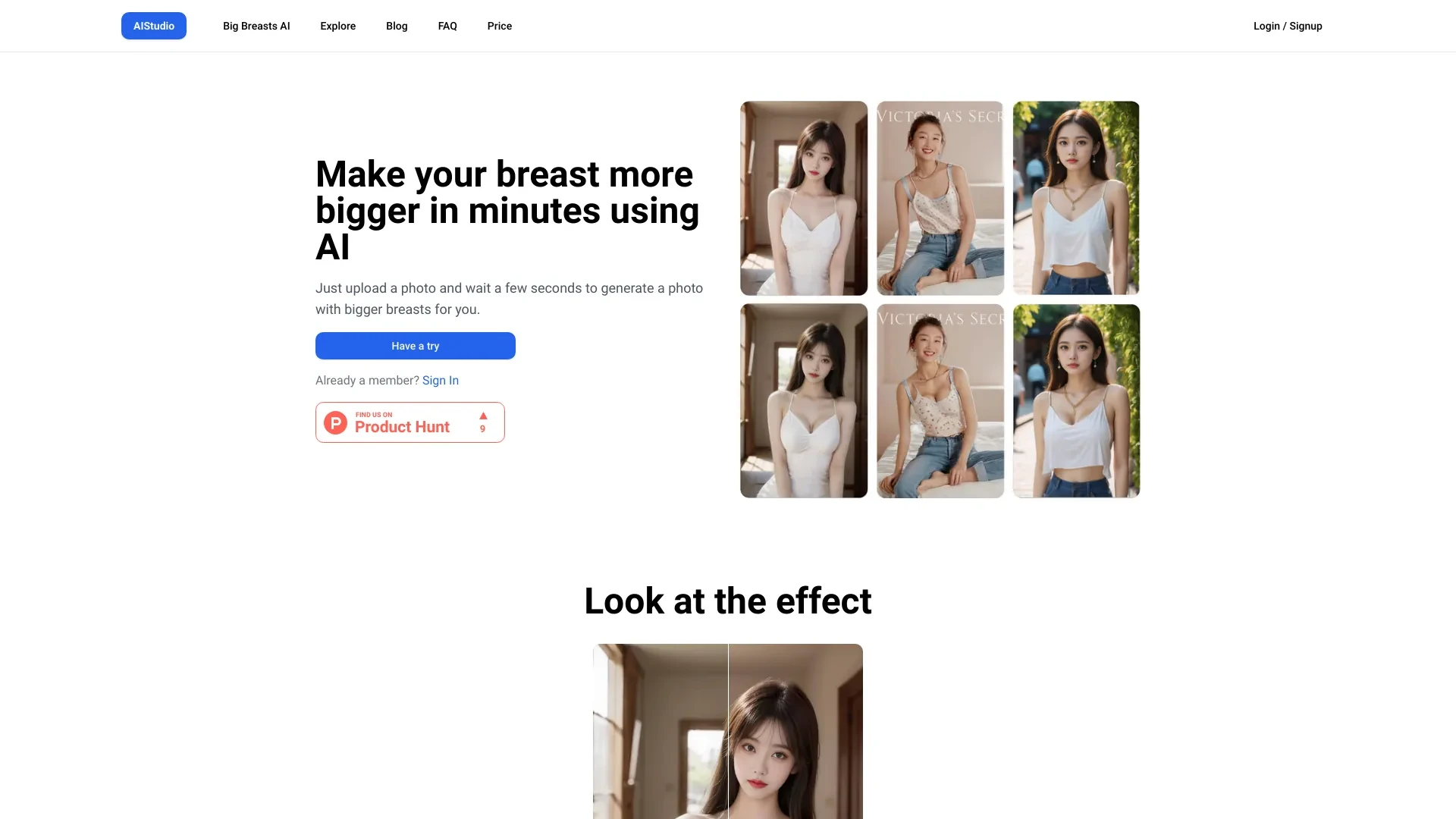Image resolution: width=1456 pixels, height=819 pixels.
Task: Select the 'Blog' tab
Action: pos(396,25)
